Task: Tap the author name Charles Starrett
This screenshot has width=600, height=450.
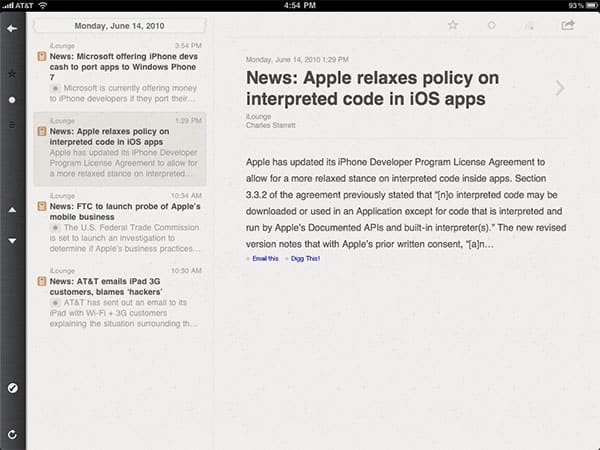Action: (271, 125)
